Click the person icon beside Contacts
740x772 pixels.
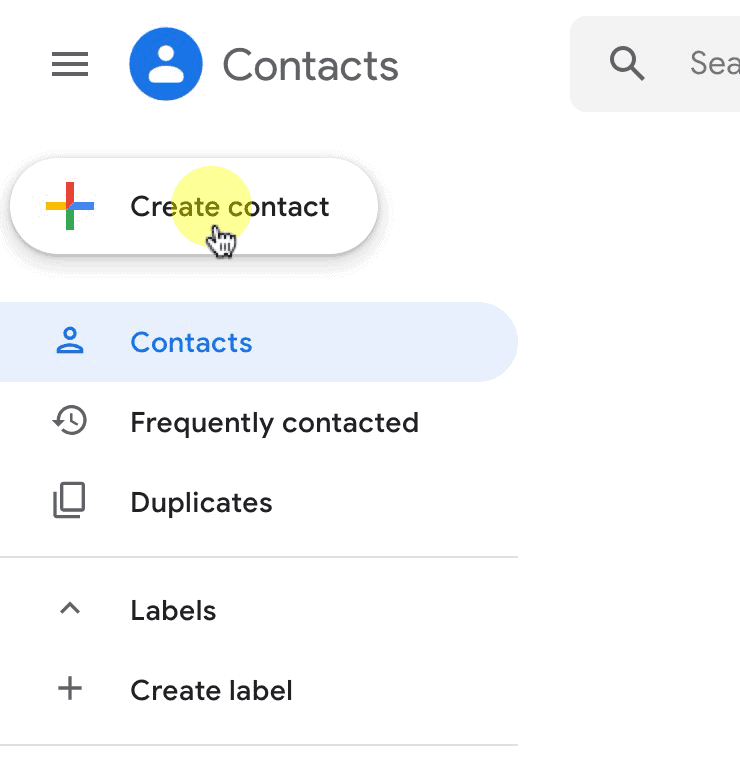point(70,341)
